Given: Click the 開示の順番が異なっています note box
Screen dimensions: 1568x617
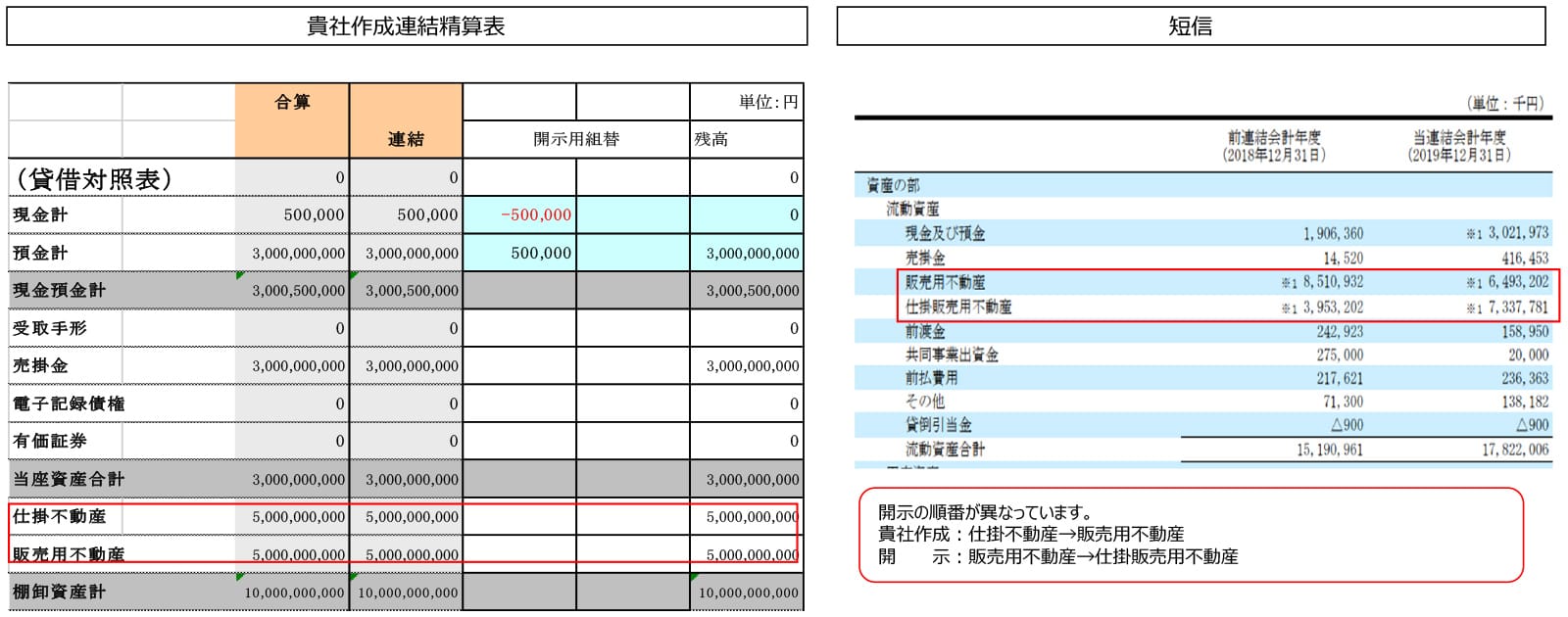Looking at the screenshot, I should tap(1190, 535).
